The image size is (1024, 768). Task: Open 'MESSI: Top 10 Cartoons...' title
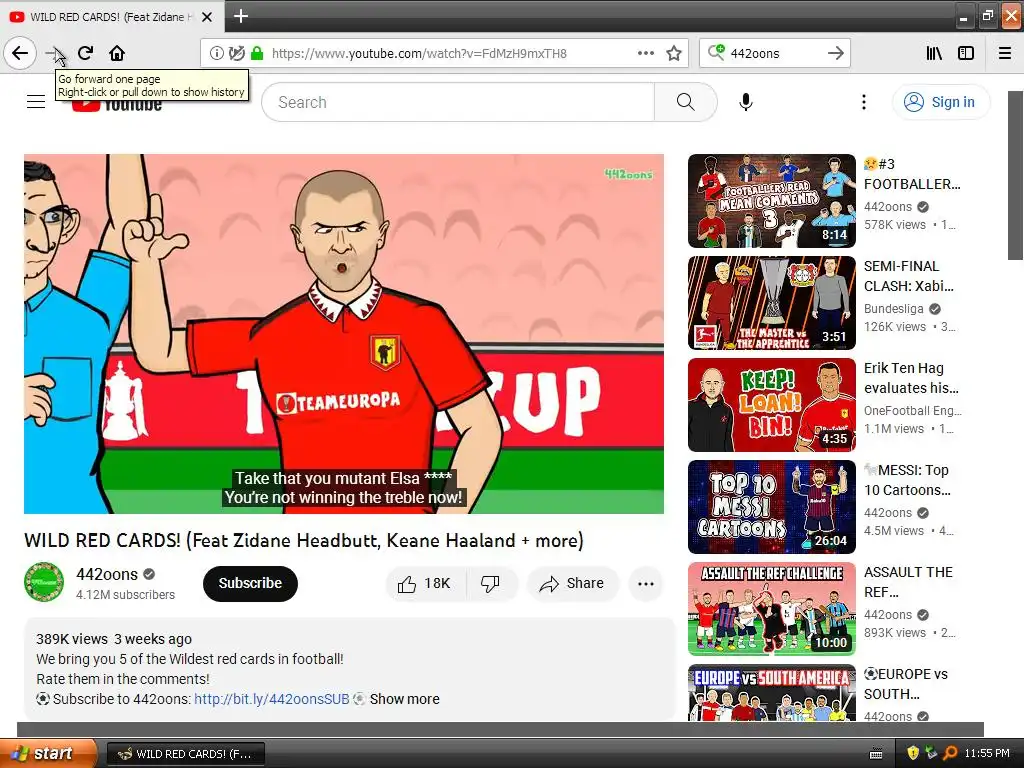pyautogui.click(x=906, y=480)
